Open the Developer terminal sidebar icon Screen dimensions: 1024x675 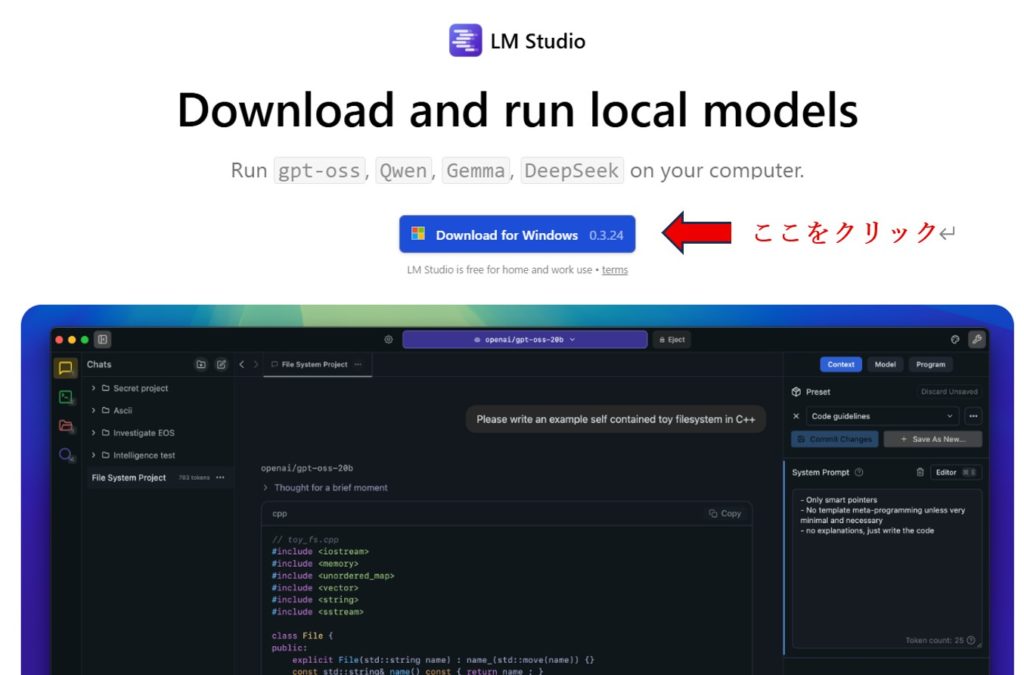point(65,397)
